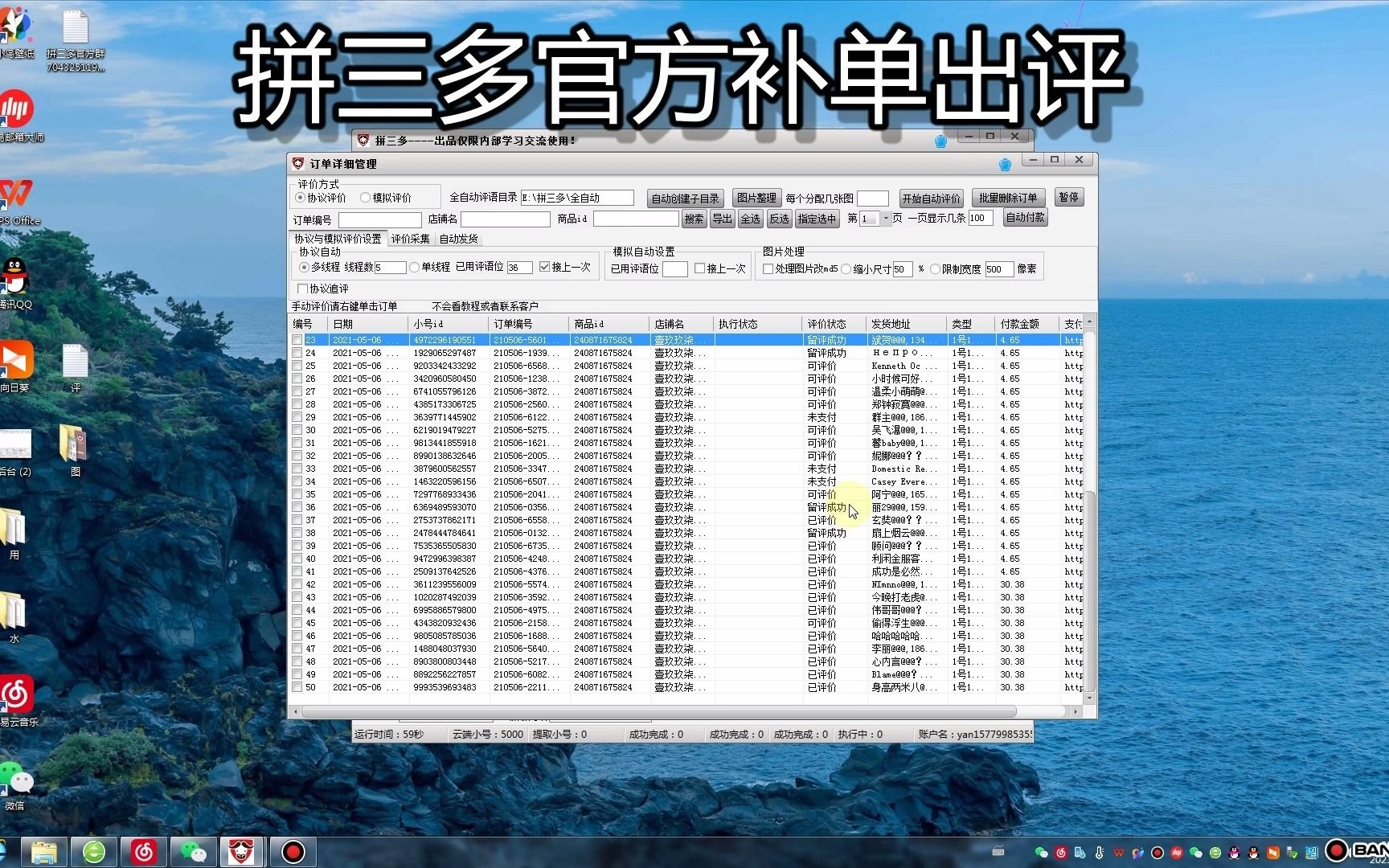Image resolution: width=1389 pixels, height=868 pixels.
Task: Tick checkbox for order row 24
Action: point(297,353)
